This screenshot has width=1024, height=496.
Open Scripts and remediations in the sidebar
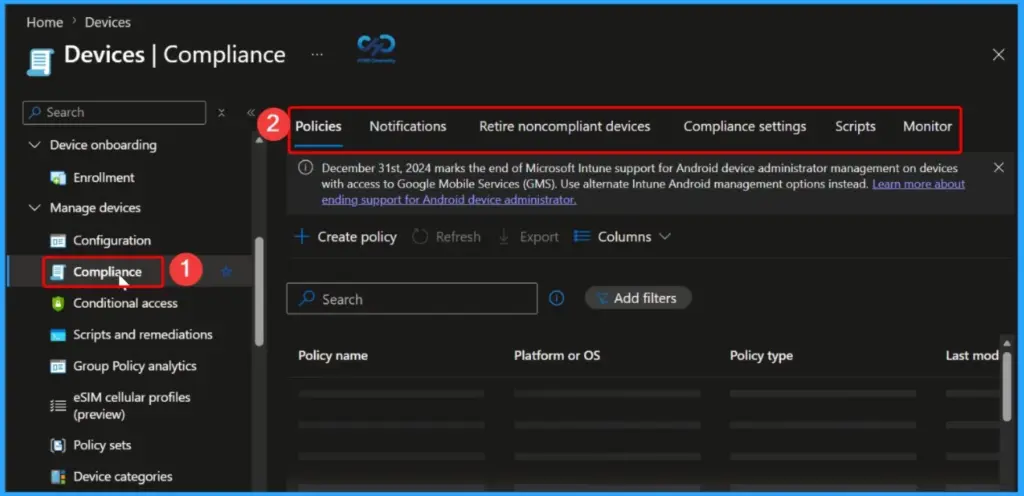[143, 335]
